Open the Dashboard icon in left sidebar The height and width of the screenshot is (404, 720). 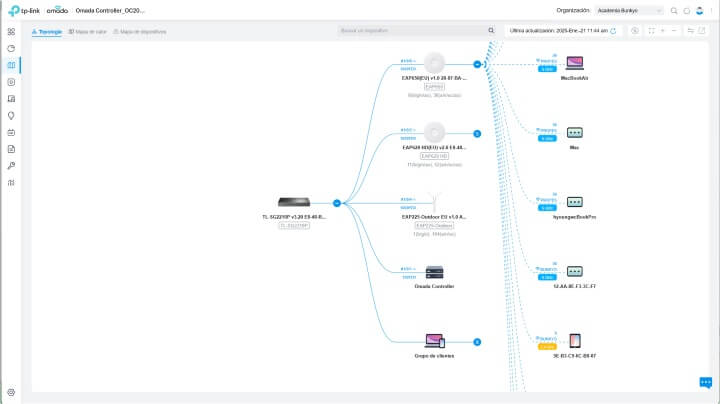pos(11,32)
